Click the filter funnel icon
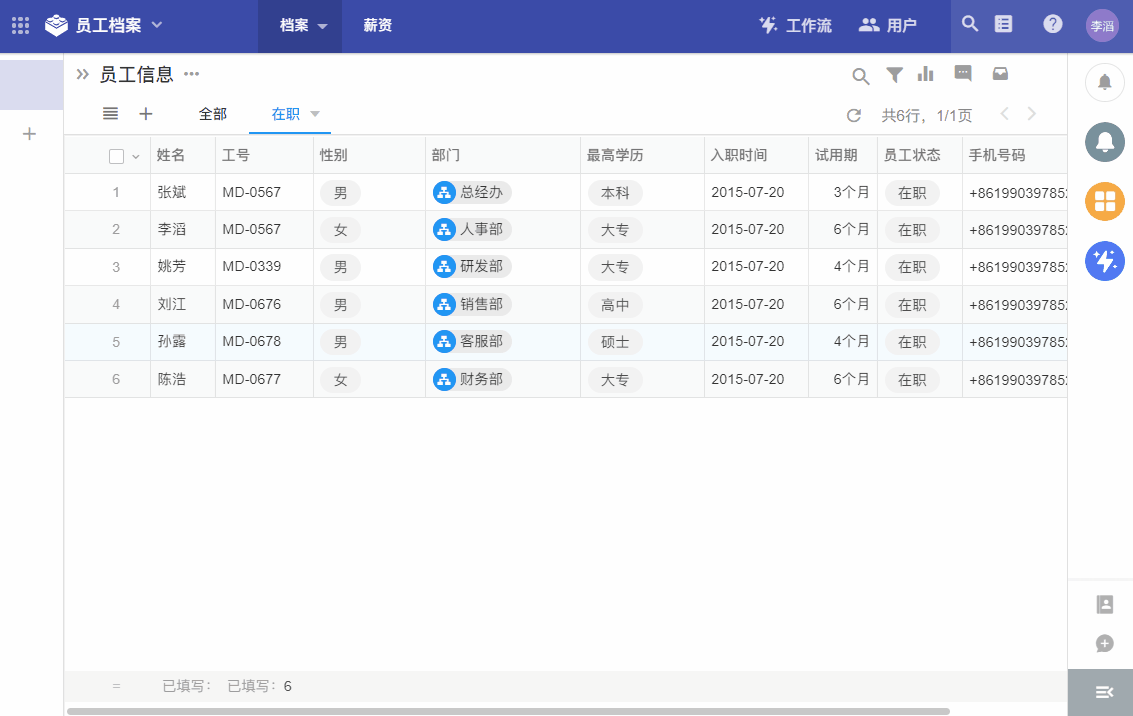This screenshot has width=1133, height=716. coord(894,75)
